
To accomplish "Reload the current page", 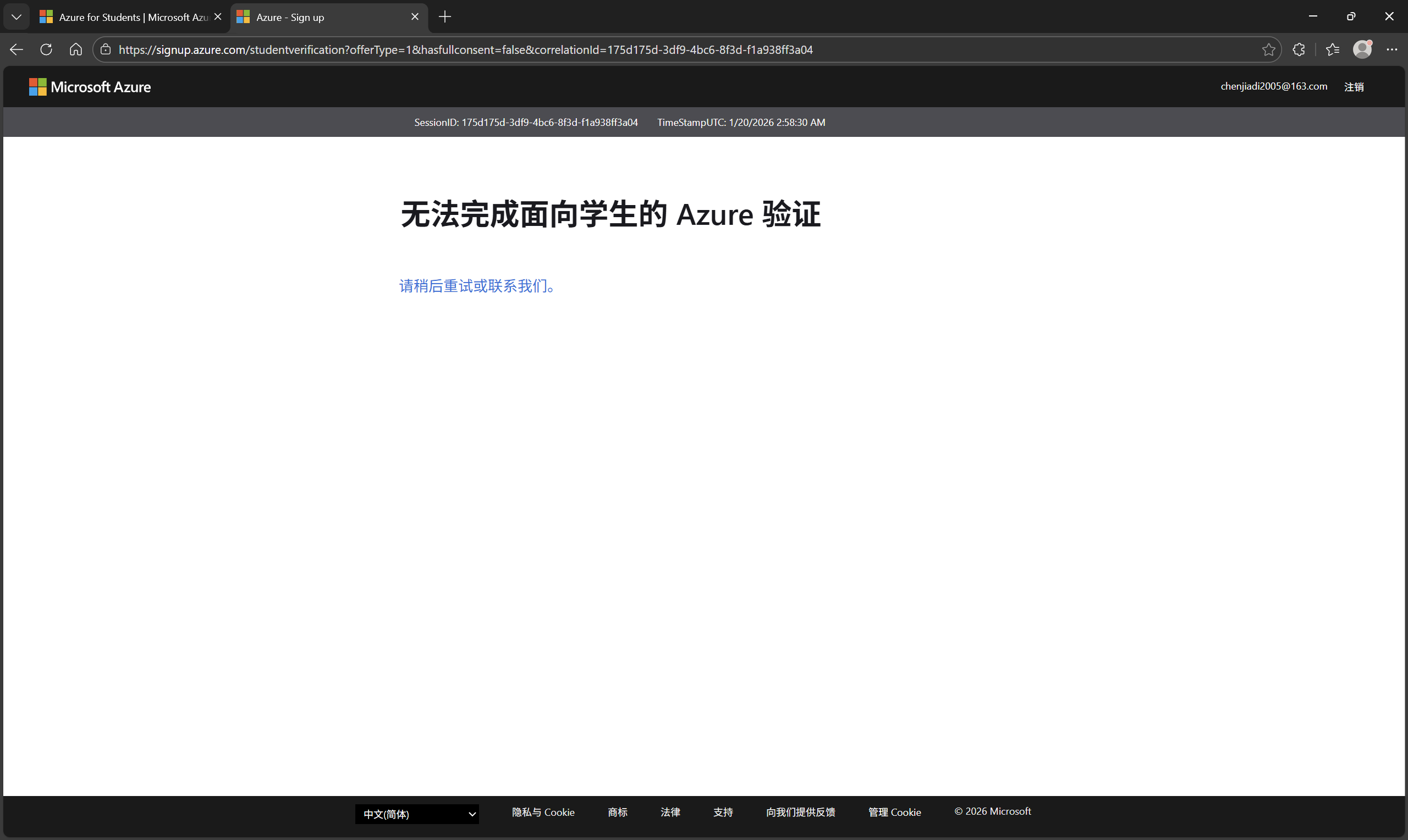I will point(46,49).
